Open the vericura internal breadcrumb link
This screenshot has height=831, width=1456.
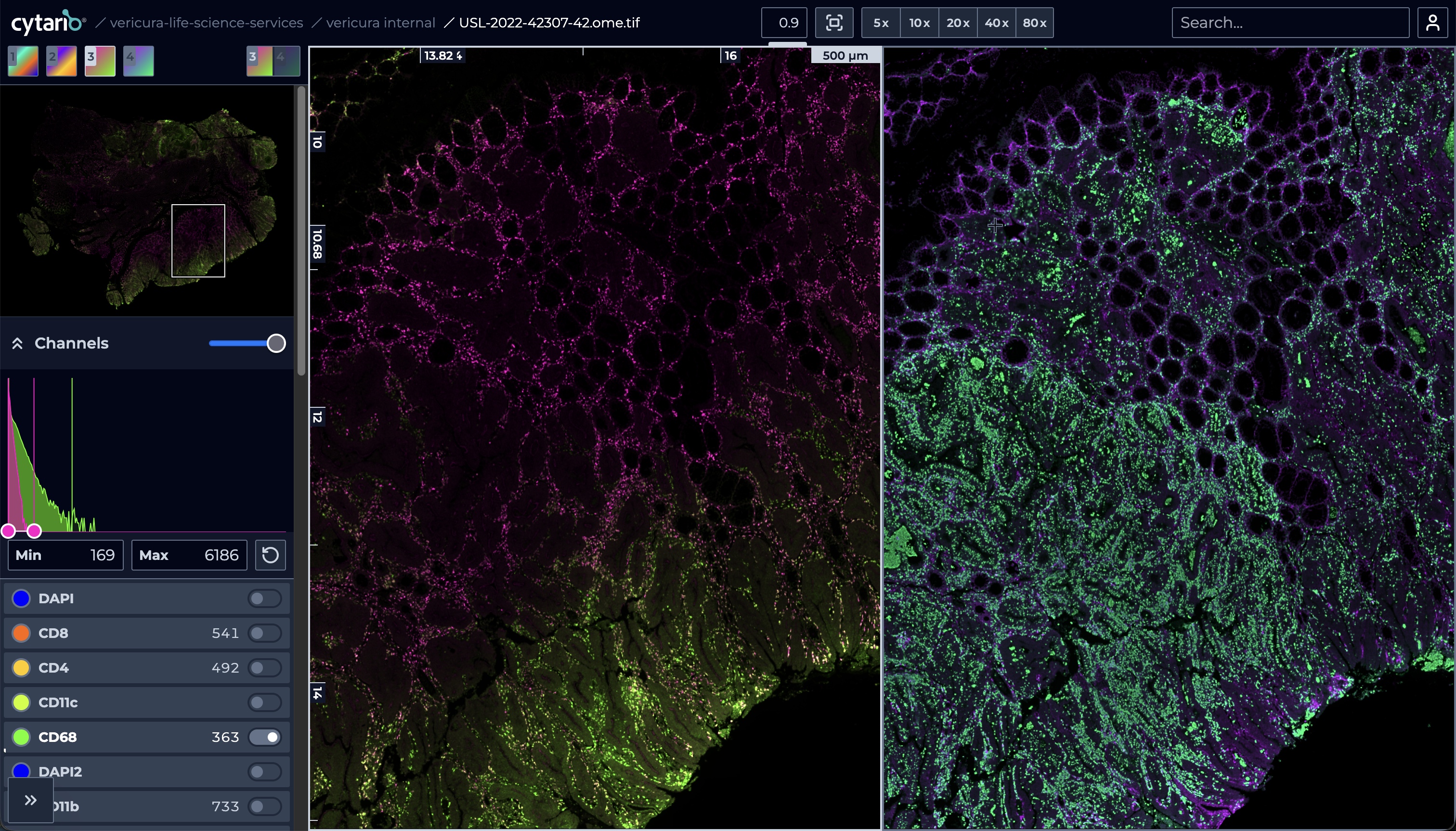pos(381,23)
